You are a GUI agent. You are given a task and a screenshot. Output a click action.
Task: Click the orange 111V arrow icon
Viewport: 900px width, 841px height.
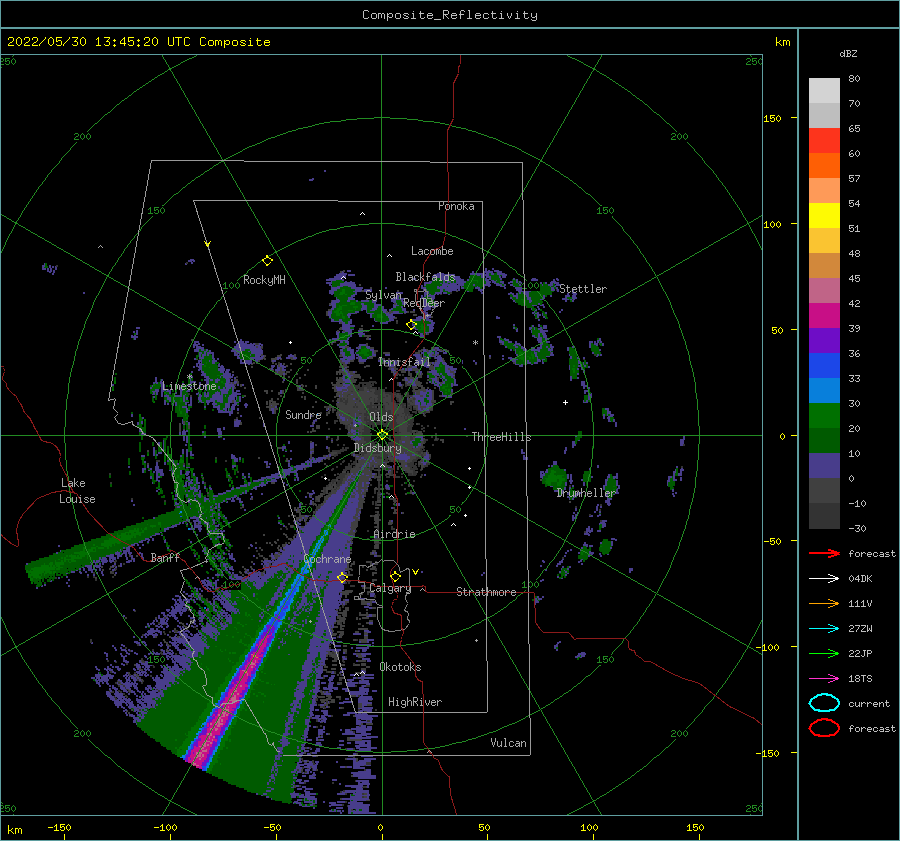pyautogui.click(x=824, y=603)
